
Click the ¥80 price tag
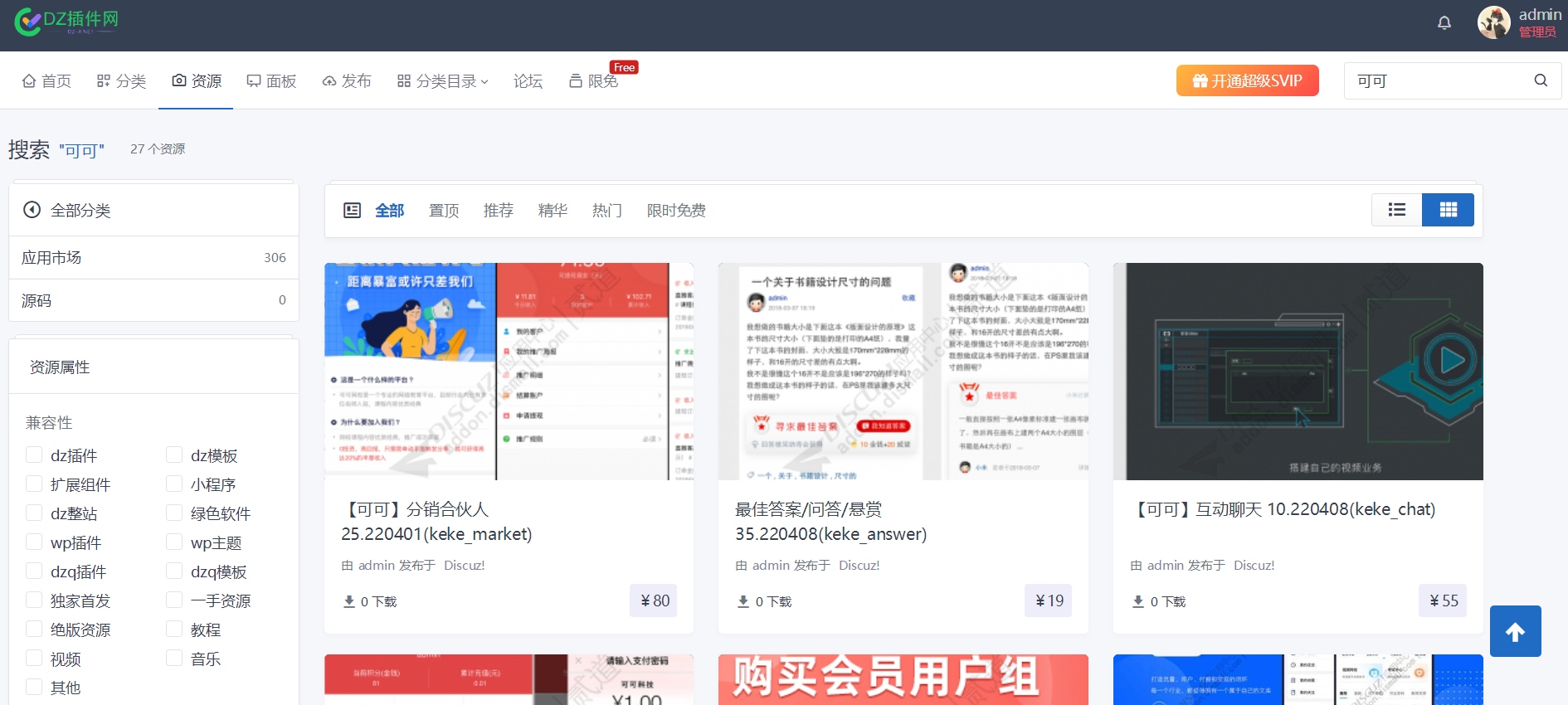click(x=655, y=600)
